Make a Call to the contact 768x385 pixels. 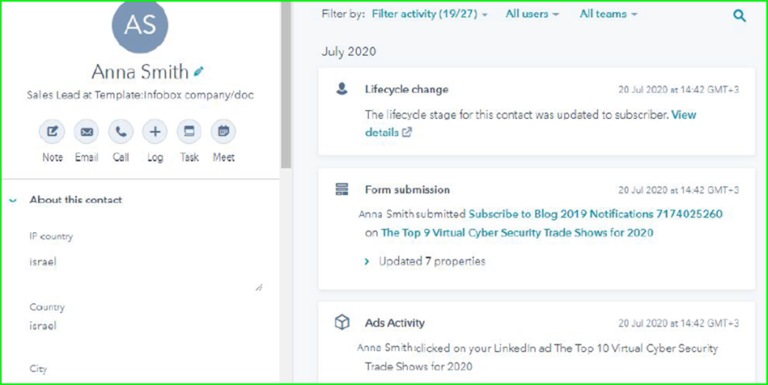tap(120, 132)
